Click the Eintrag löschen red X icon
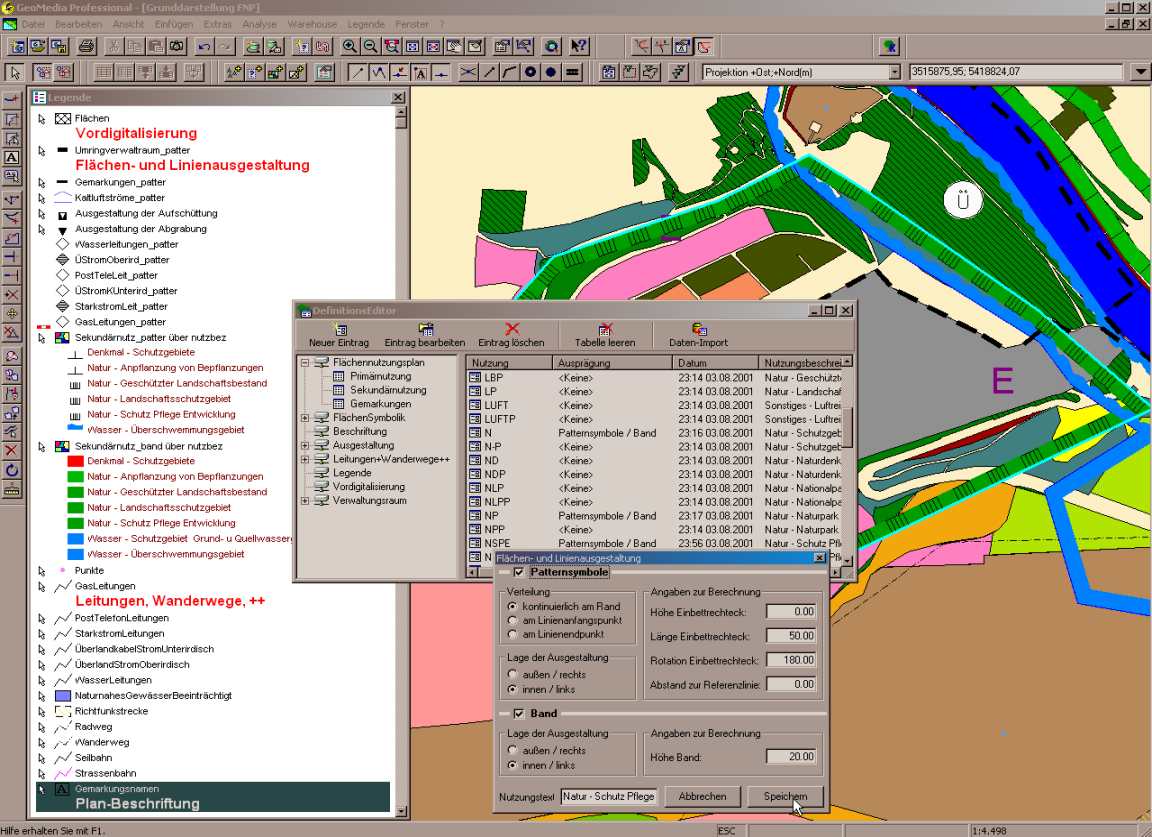Image resolution: width=1152 pixels, height=837 pixels. pos(512,329)
